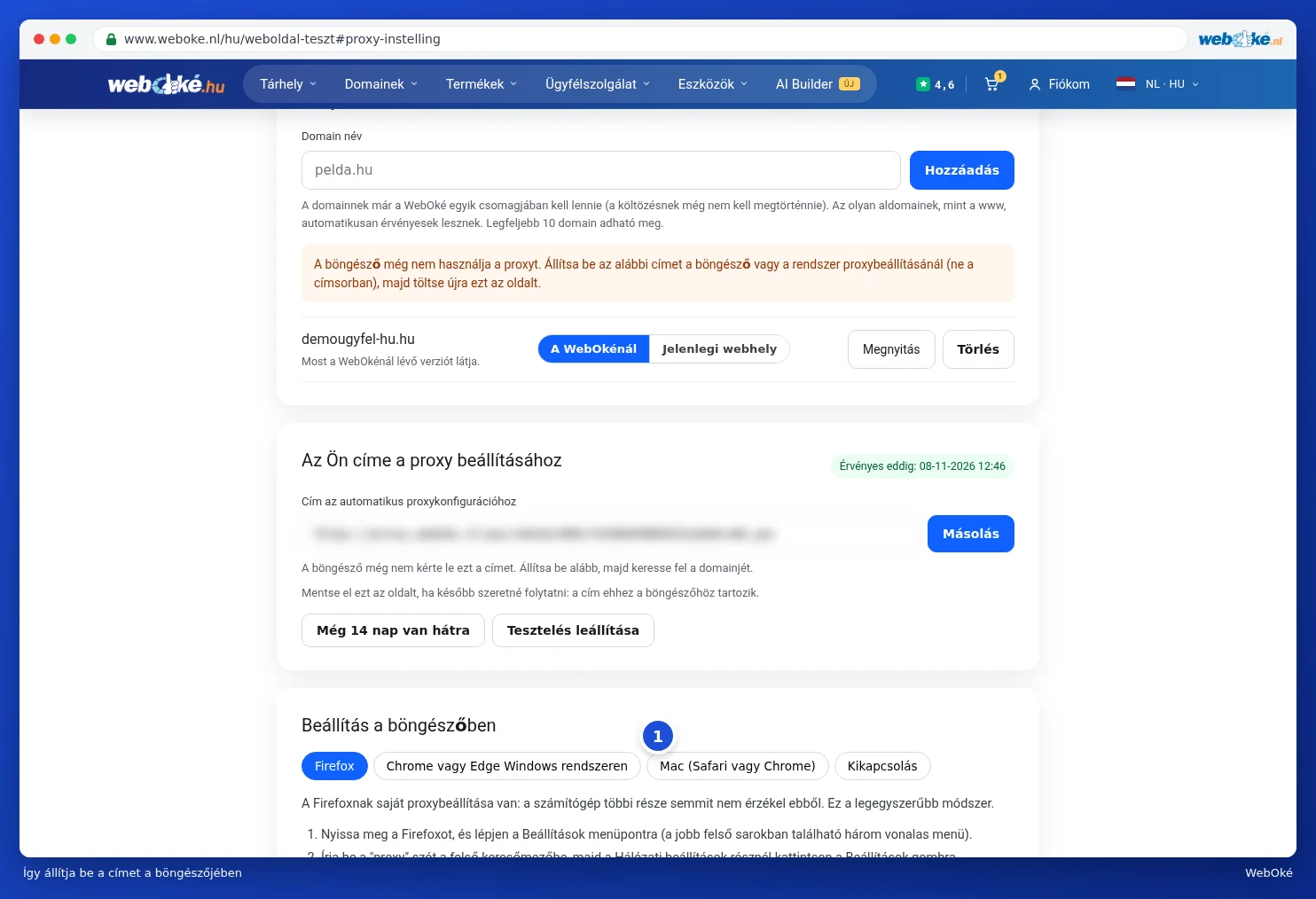The width and height of the screenshot is (1316, 899).
Task: Click the Hozzáadás button
Action: click(962, 170)
